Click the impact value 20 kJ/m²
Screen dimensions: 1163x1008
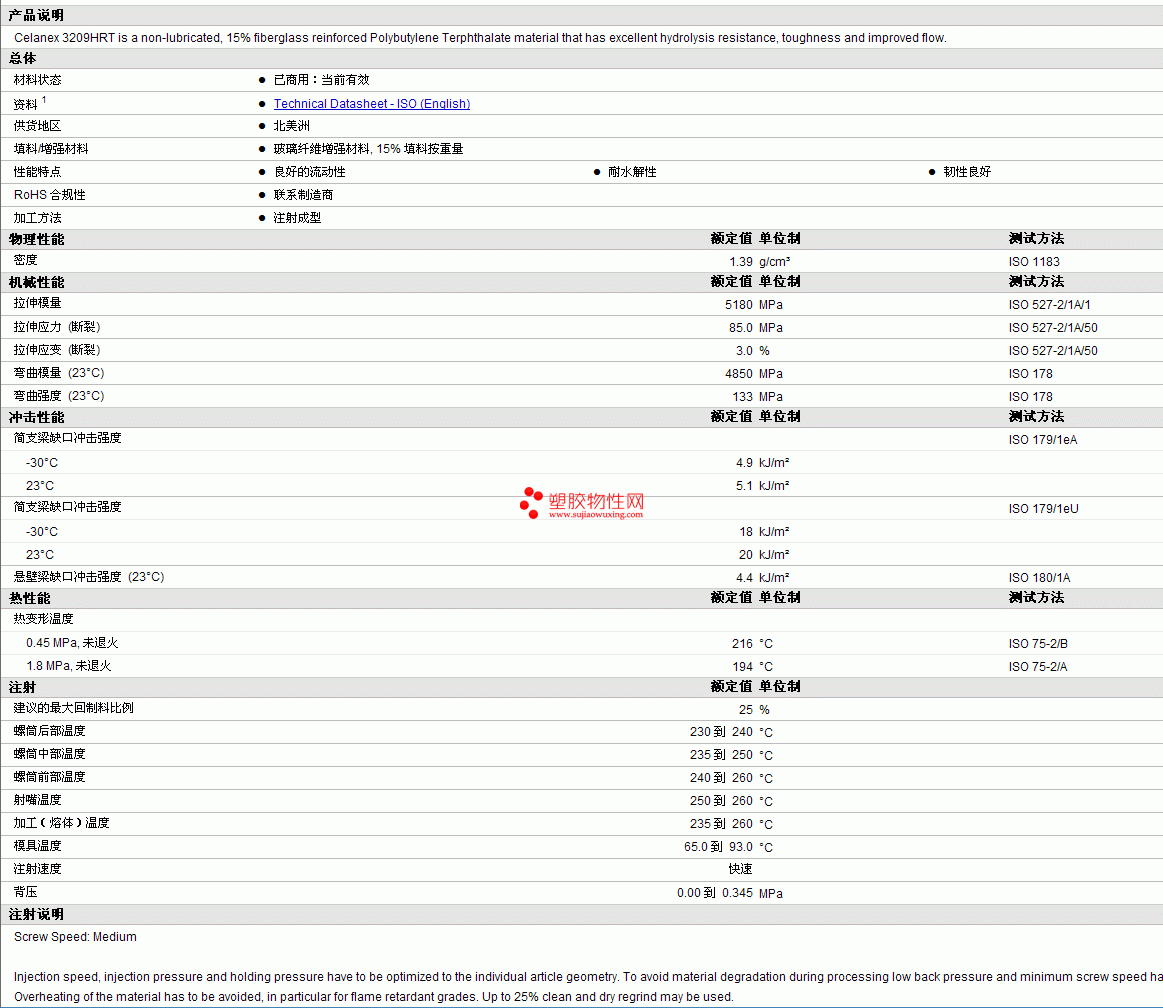coord(764,555)
